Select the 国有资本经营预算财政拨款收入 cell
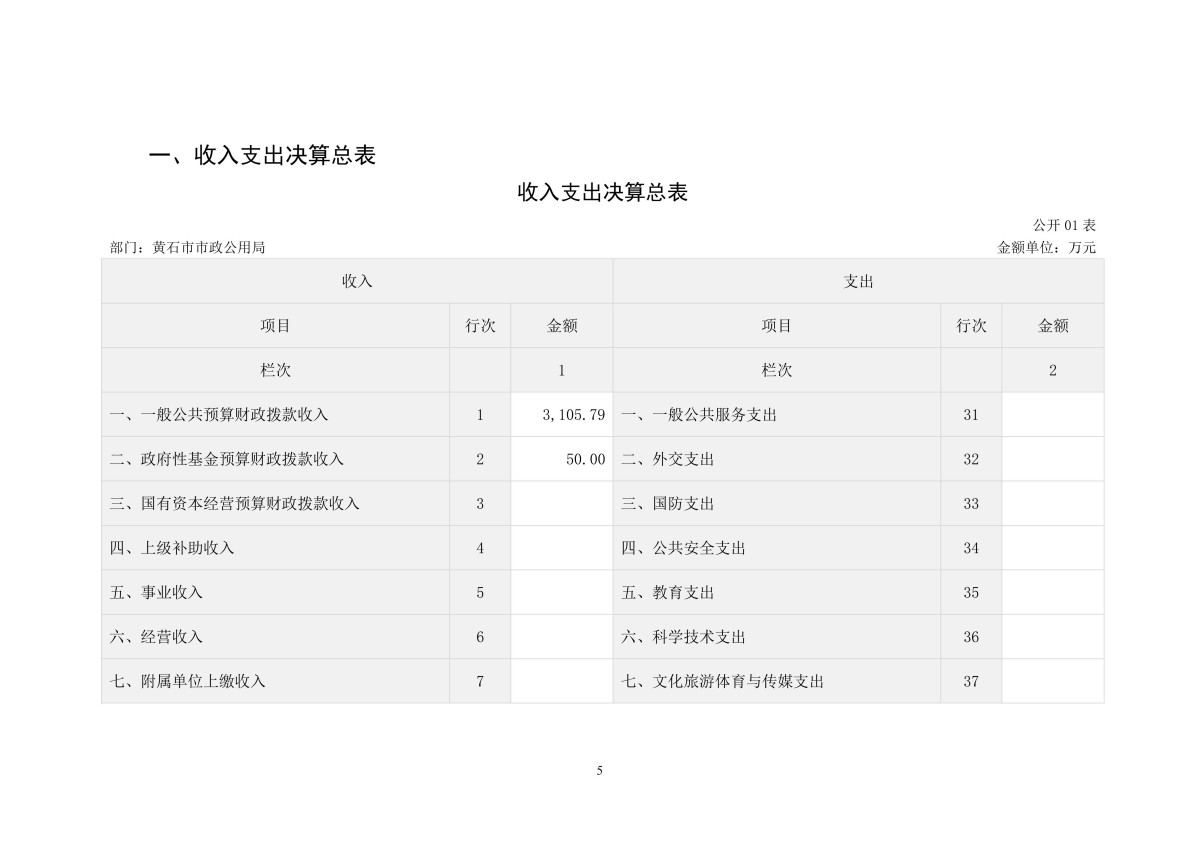 (x=235, y=504)
